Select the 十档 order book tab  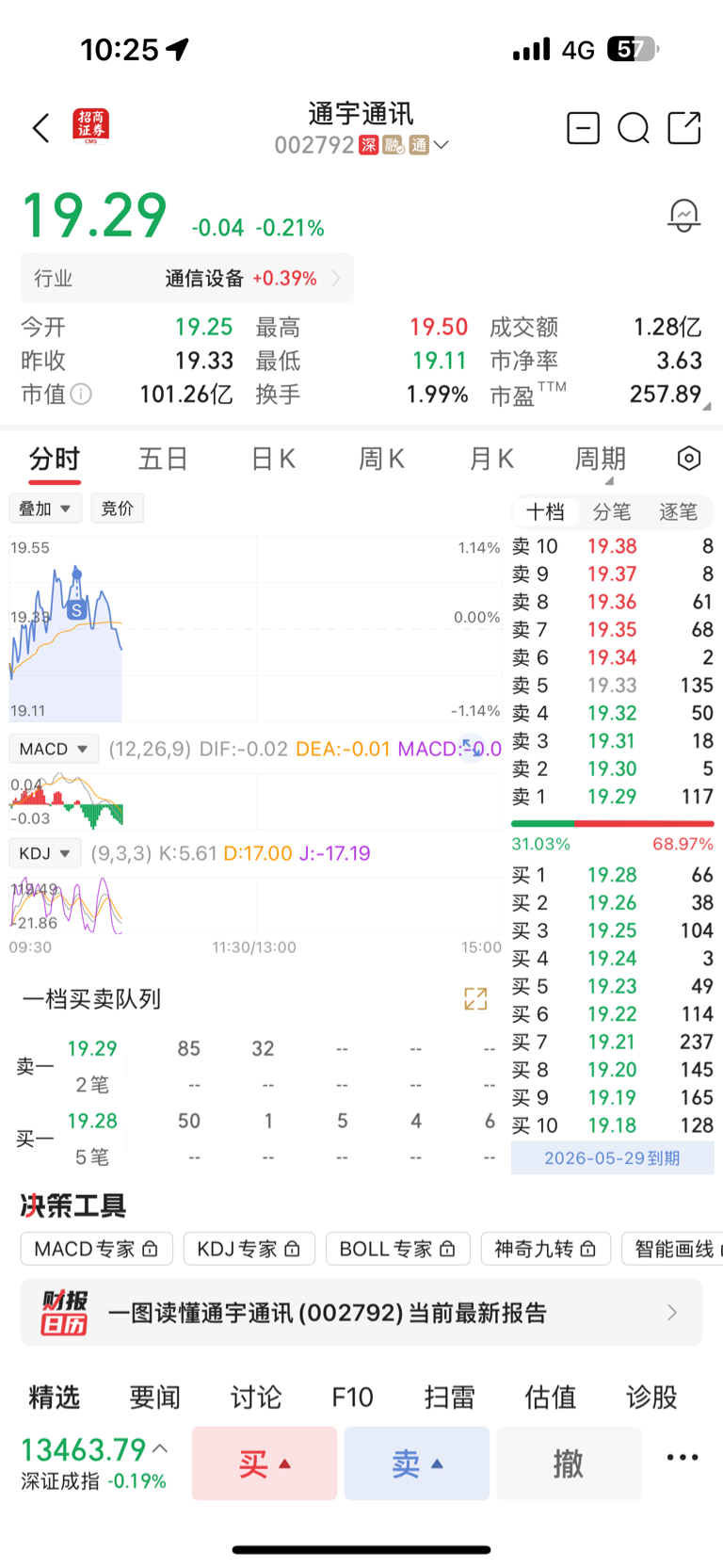tap(545, 511)
